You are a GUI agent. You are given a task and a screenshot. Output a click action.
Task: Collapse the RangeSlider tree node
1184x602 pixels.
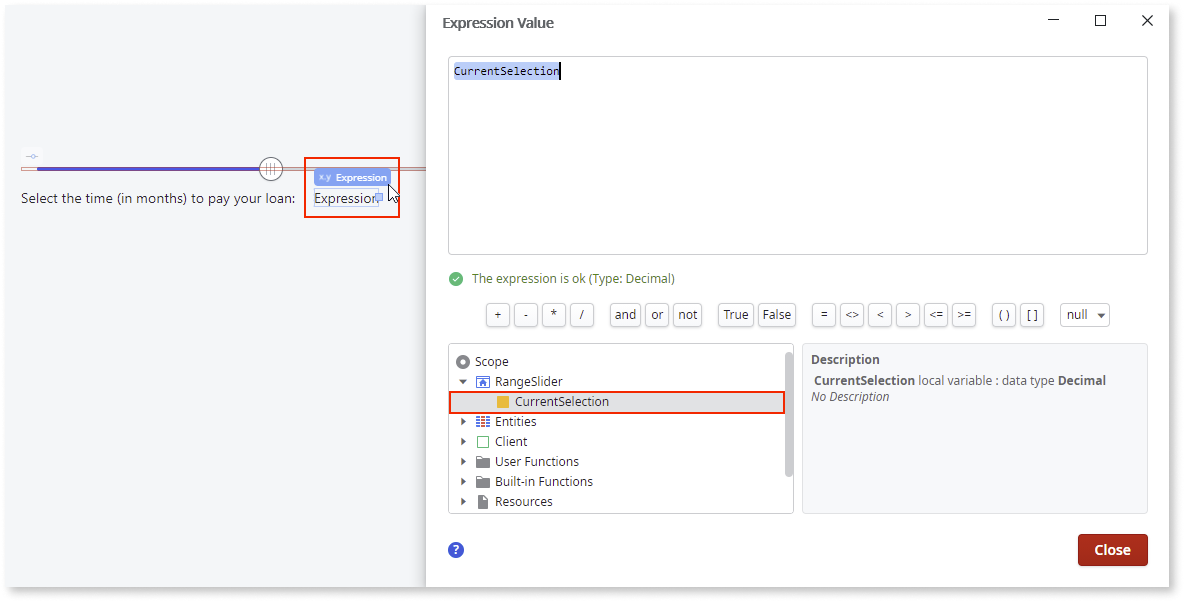pos(462,381)
